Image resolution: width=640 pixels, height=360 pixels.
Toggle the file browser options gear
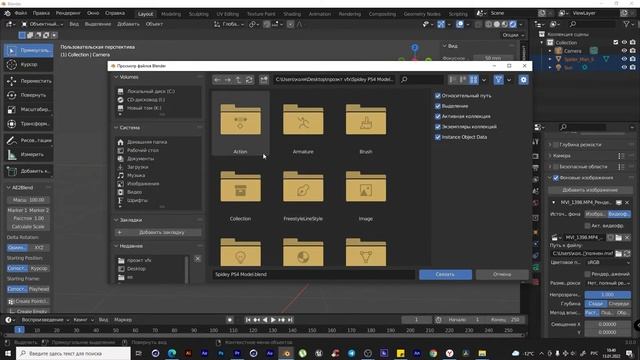(523, 80)
